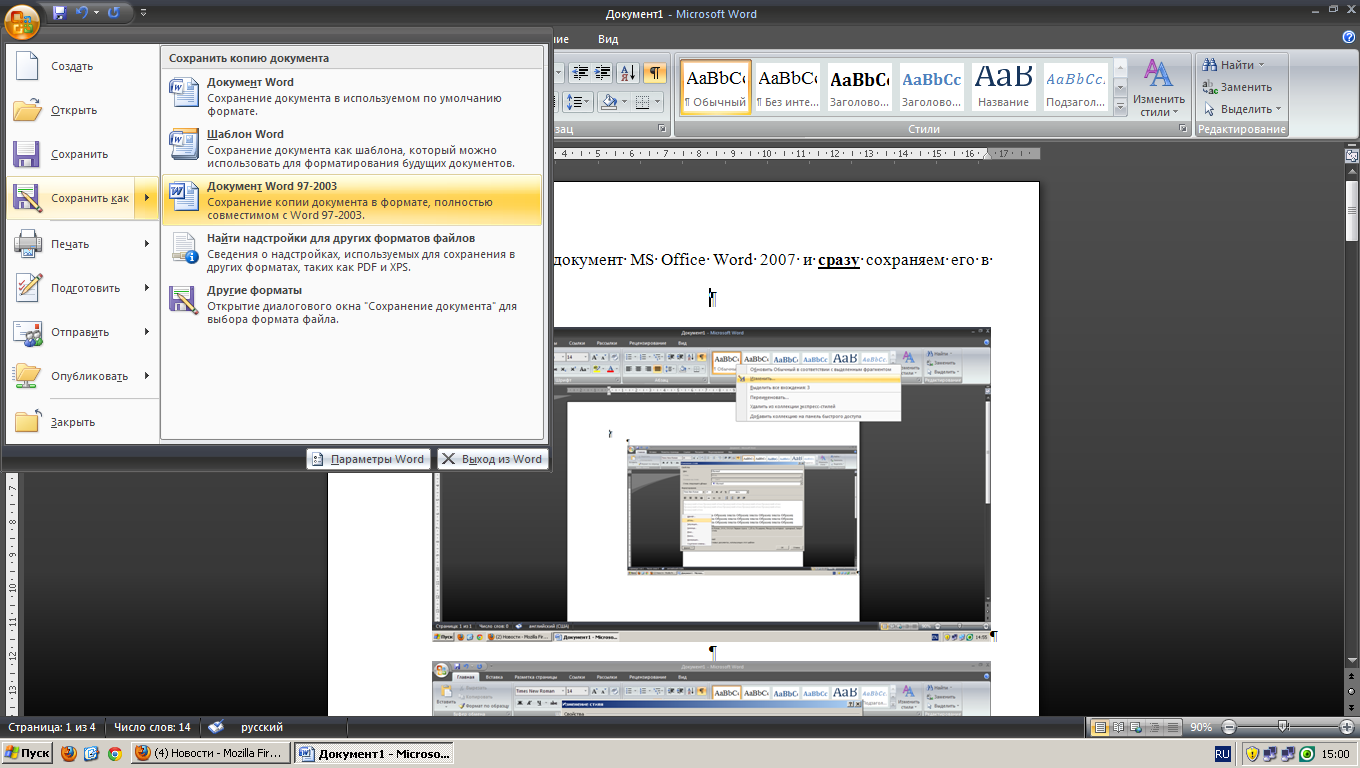Click the 90% zoom level
The height and width of the screenshot is (768, 1360).
(x=1201, y=727)
